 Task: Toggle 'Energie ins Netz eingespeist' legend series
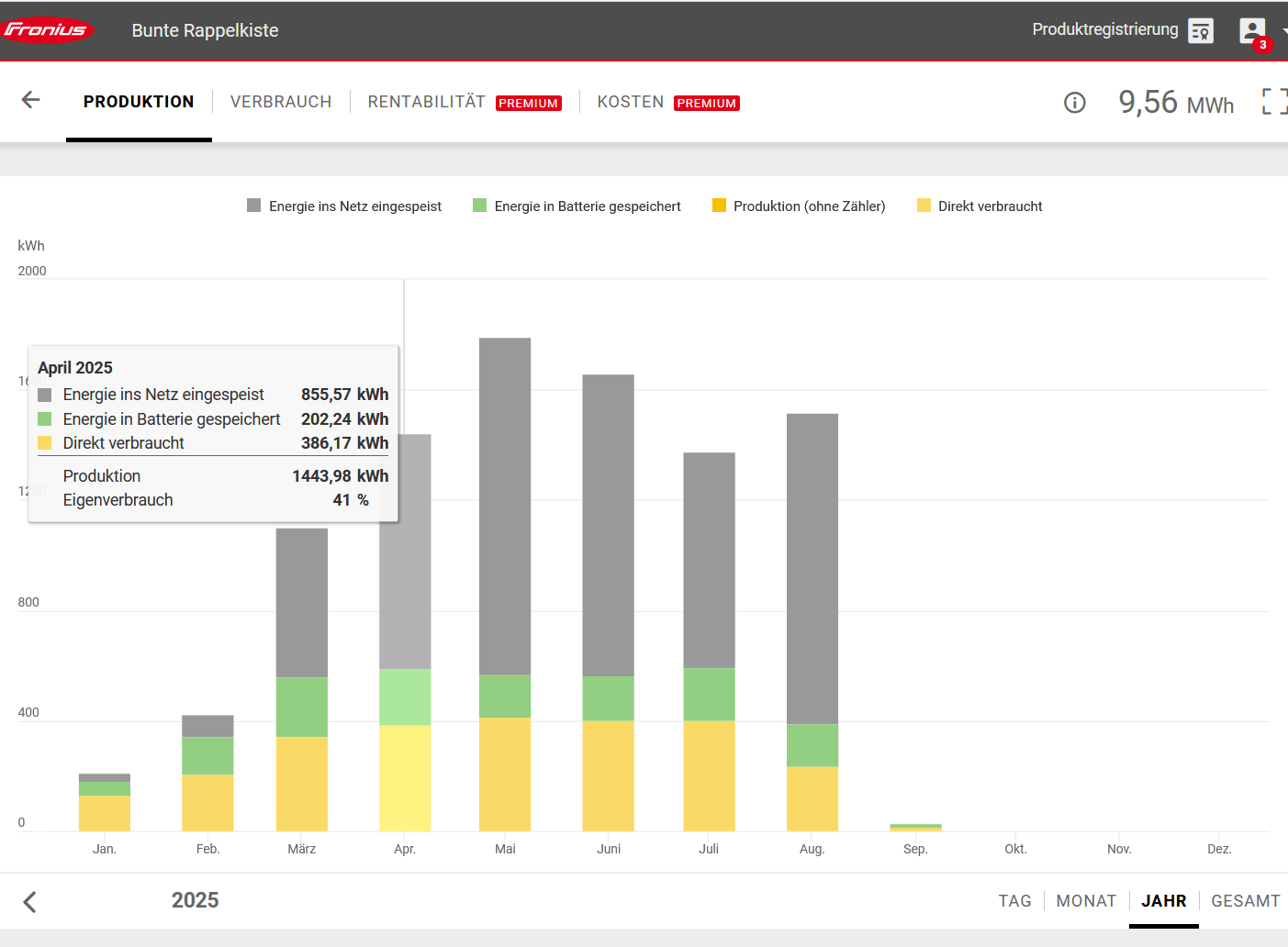click(354, 206)
